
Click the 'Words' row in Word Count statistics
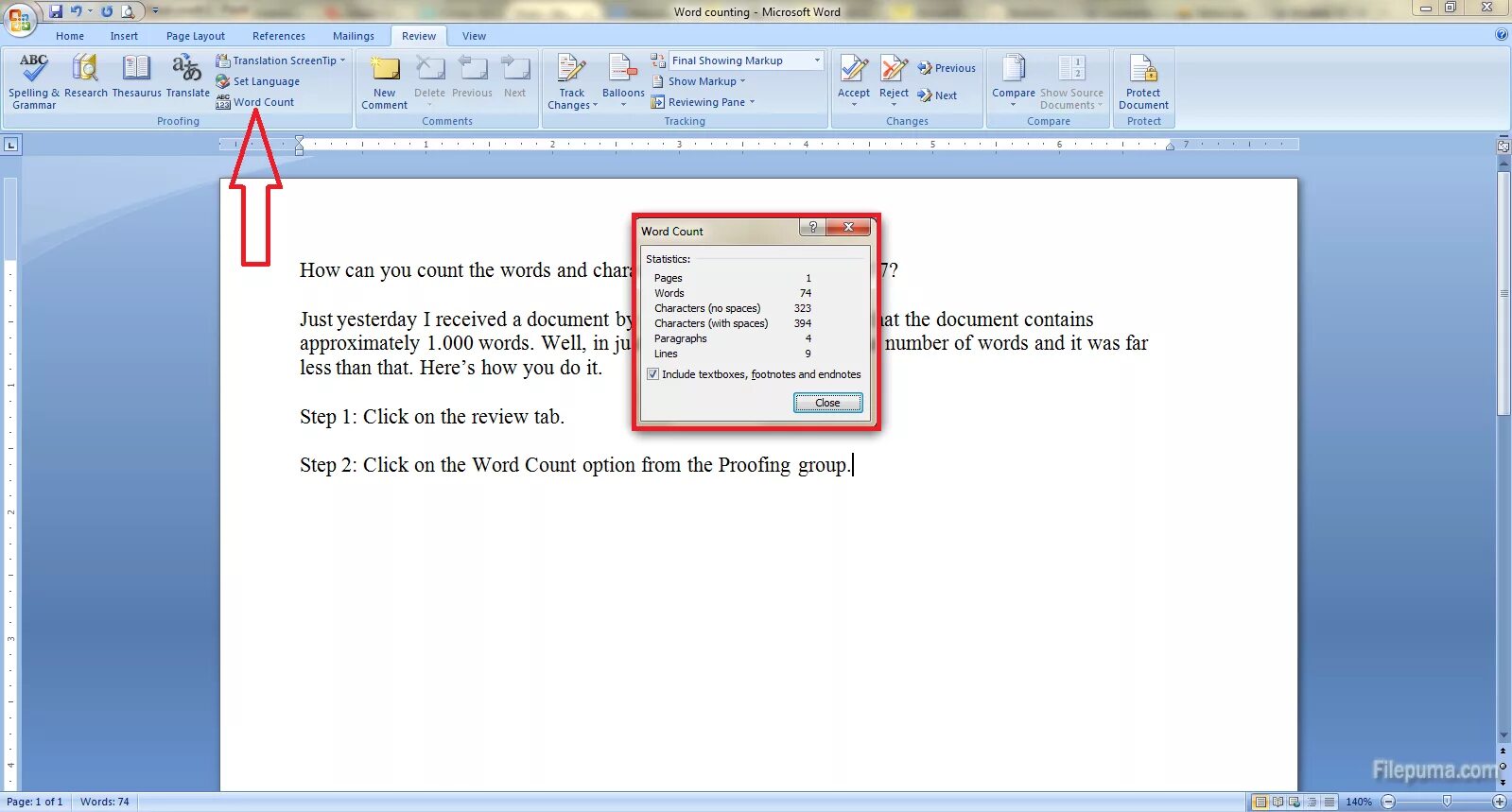click(x=733, y=293)
